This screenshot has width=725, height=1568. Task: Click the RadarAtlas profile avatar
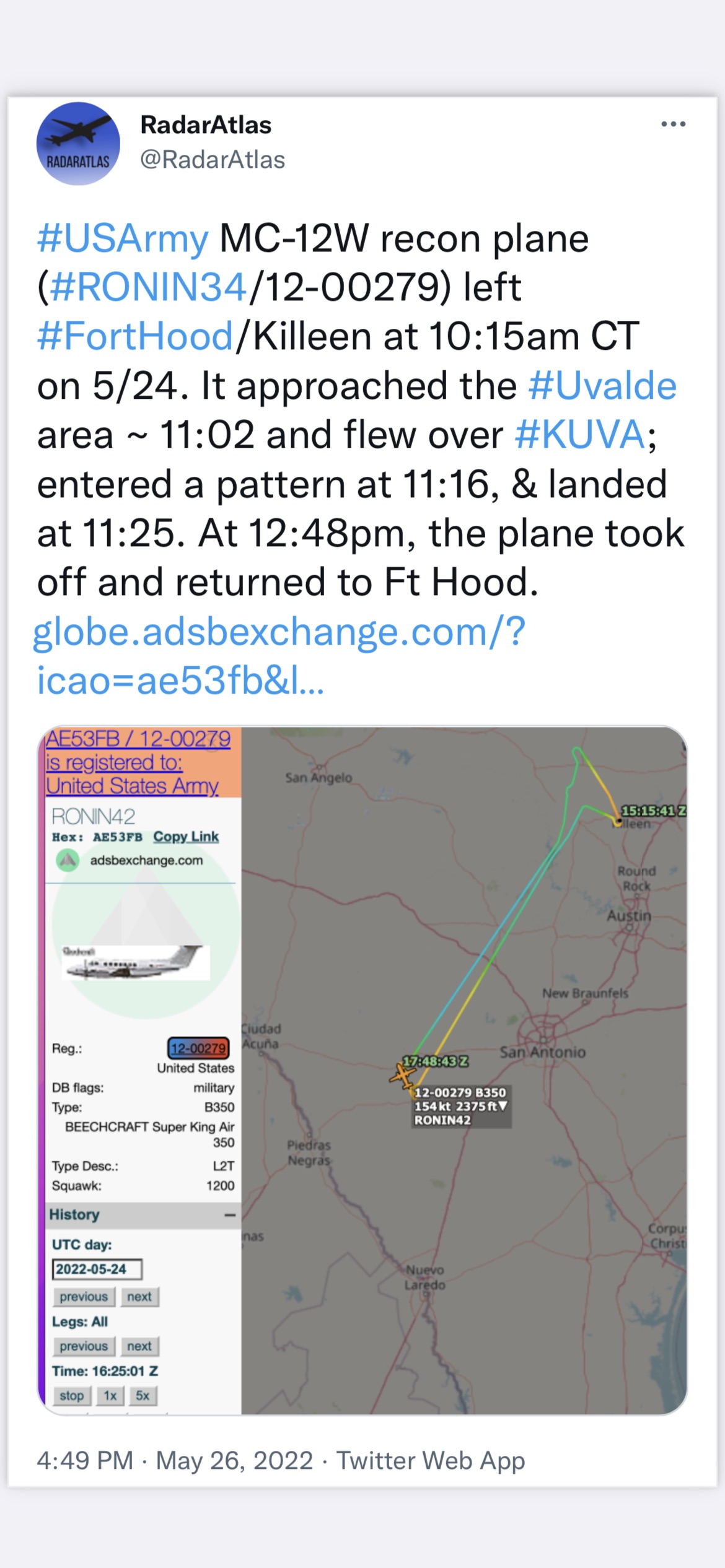(x=78, y=144)
